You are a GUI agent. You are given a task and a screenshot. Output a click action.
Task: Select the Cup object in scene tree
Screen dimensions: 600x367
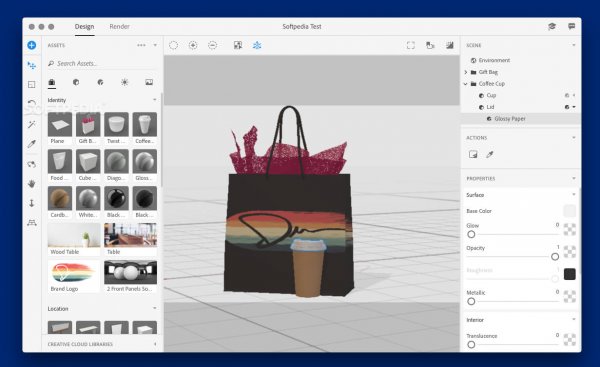[491, 95]
